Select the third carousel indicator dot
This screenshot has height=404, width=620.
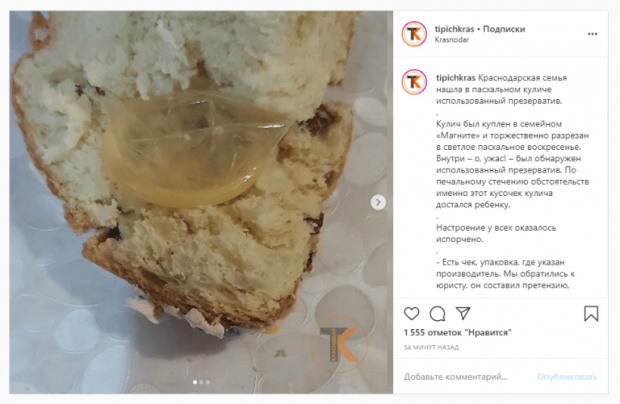(x=208, y=382)
